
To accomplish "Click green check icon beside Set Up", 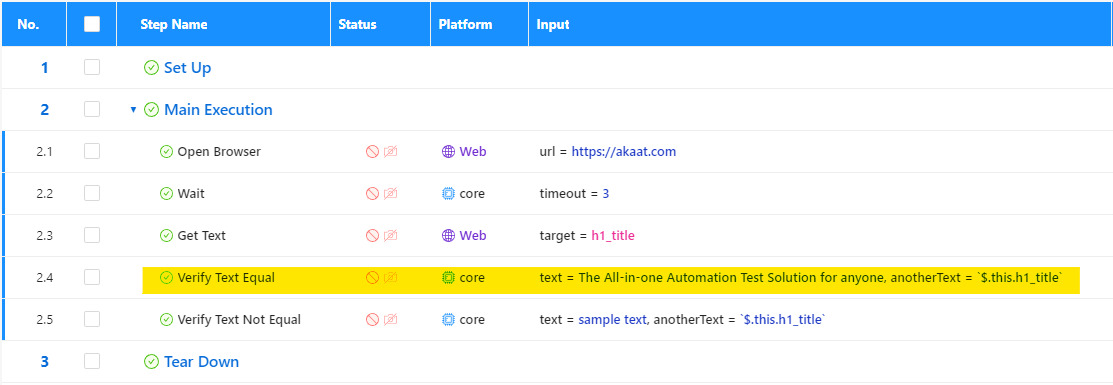I will 151,67.
